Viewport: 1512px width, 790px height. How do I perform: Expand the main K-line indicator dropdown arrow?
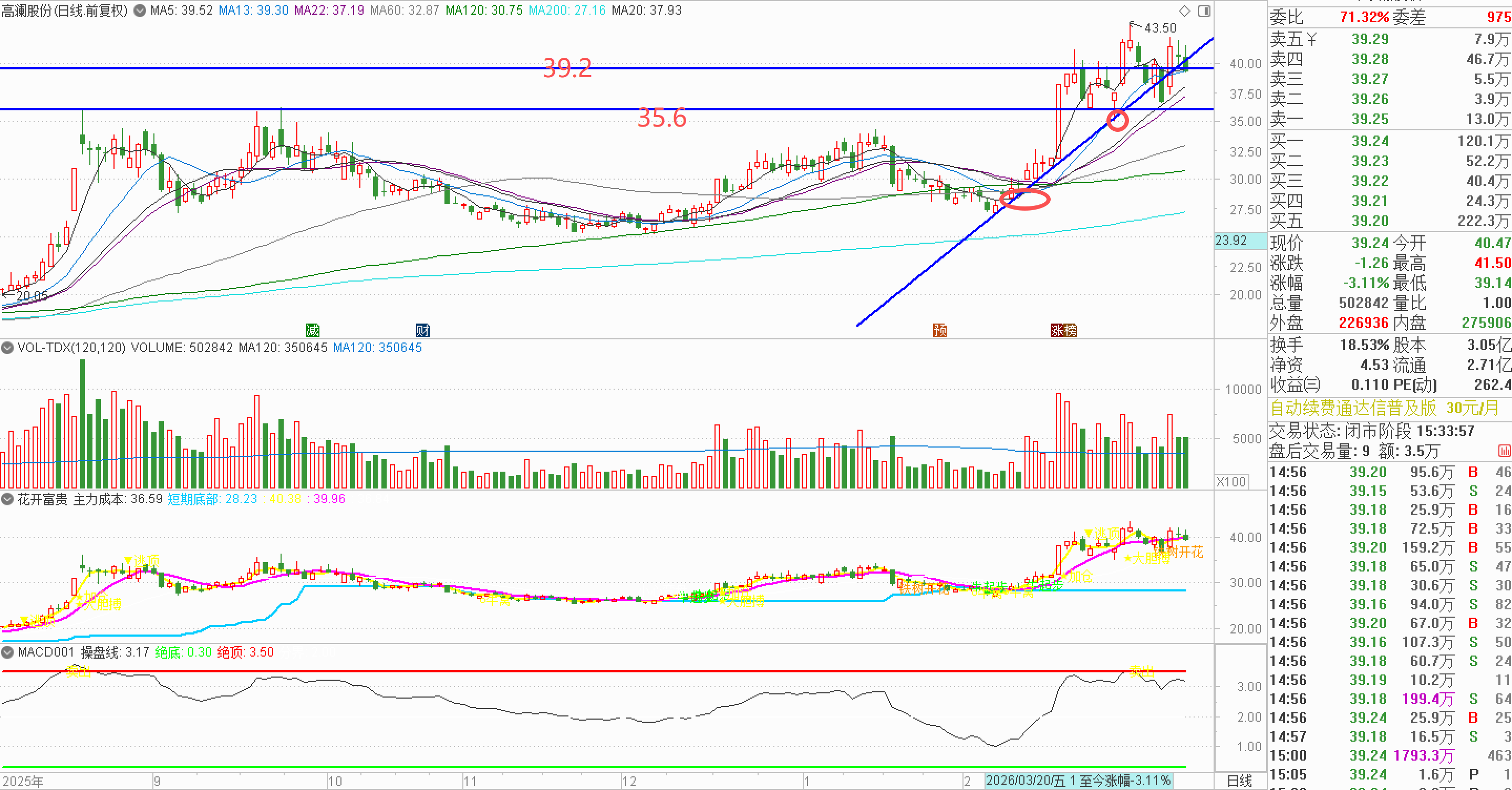click(x=140, y=11)
